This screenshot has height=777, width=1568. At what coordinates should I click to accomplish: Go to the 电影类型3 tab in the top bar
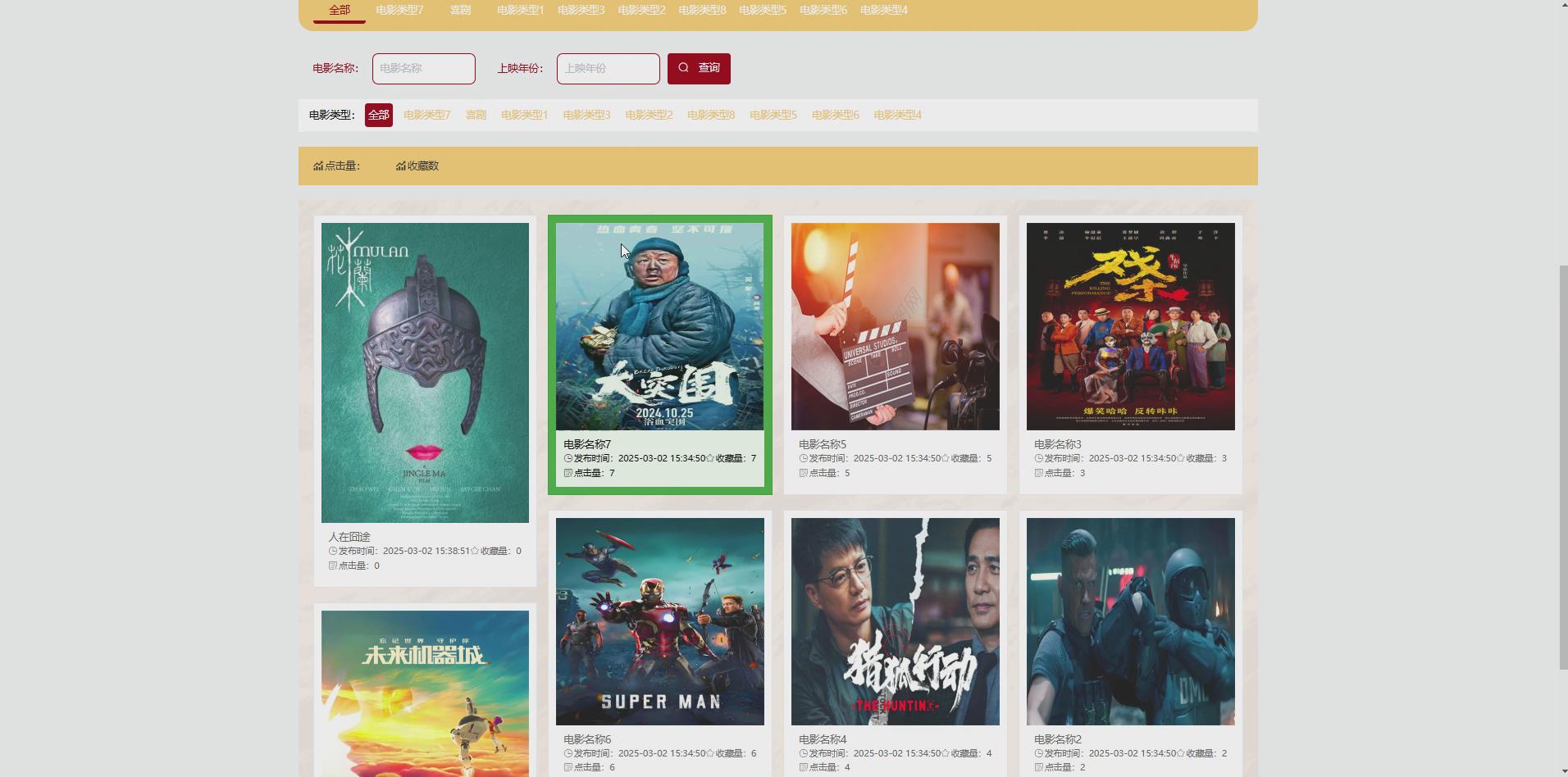581,11
